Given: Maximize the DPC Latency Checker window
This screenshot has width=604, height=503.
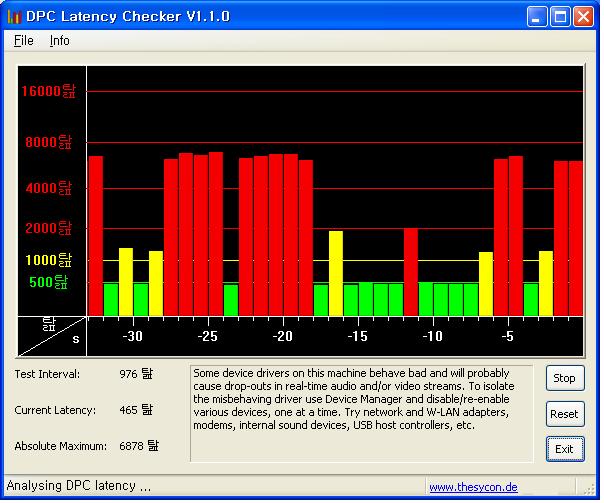Looking at the screenshot, I should coord(560,17).
